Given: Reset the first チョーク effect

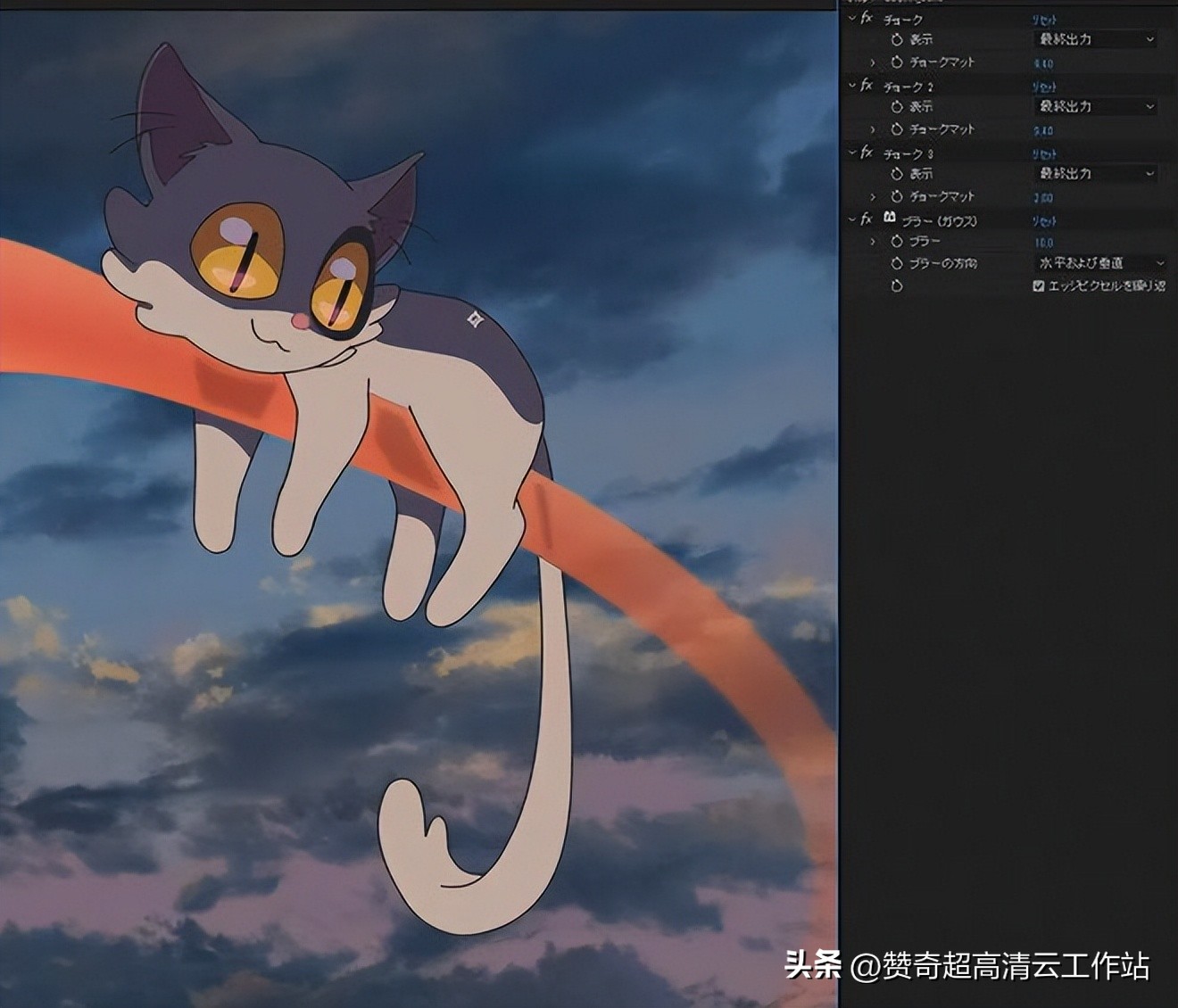Looking at the screenshot, I should tap(1044, 19).
